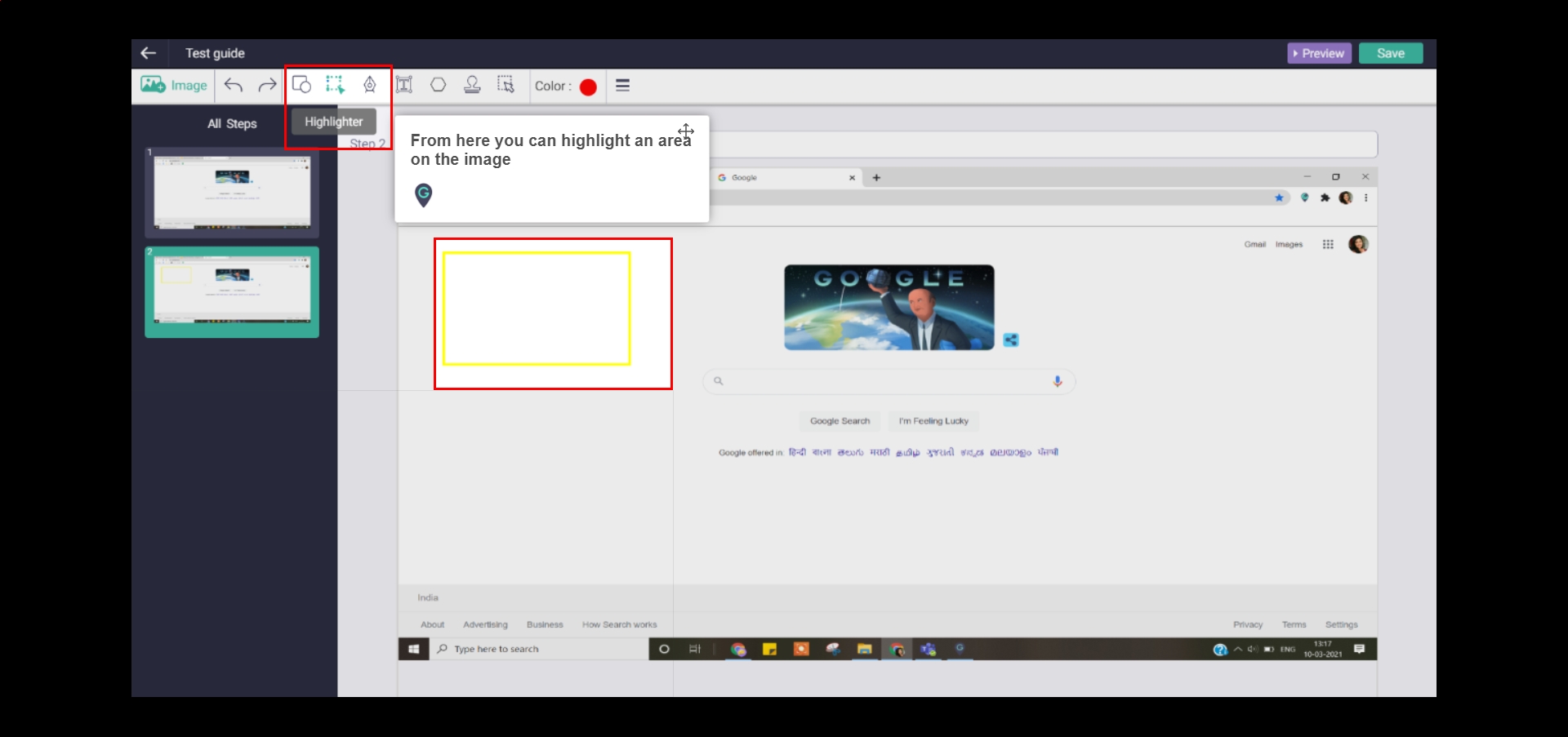
Task: Click the Google account avatar
Action: tap(1358, 244)
